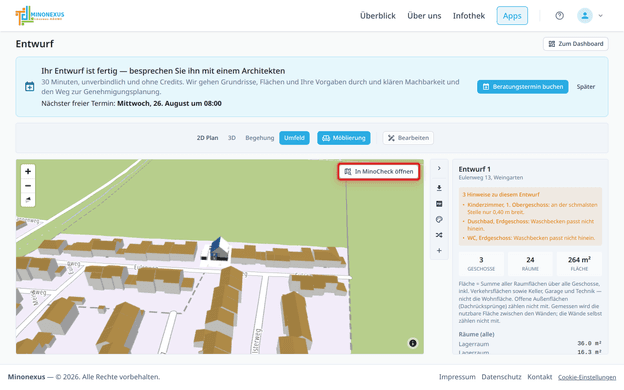Viewport: 624px width, 390px height.
Task: Open Cookie-Einstellungen link
Action: tap(587, 377)
